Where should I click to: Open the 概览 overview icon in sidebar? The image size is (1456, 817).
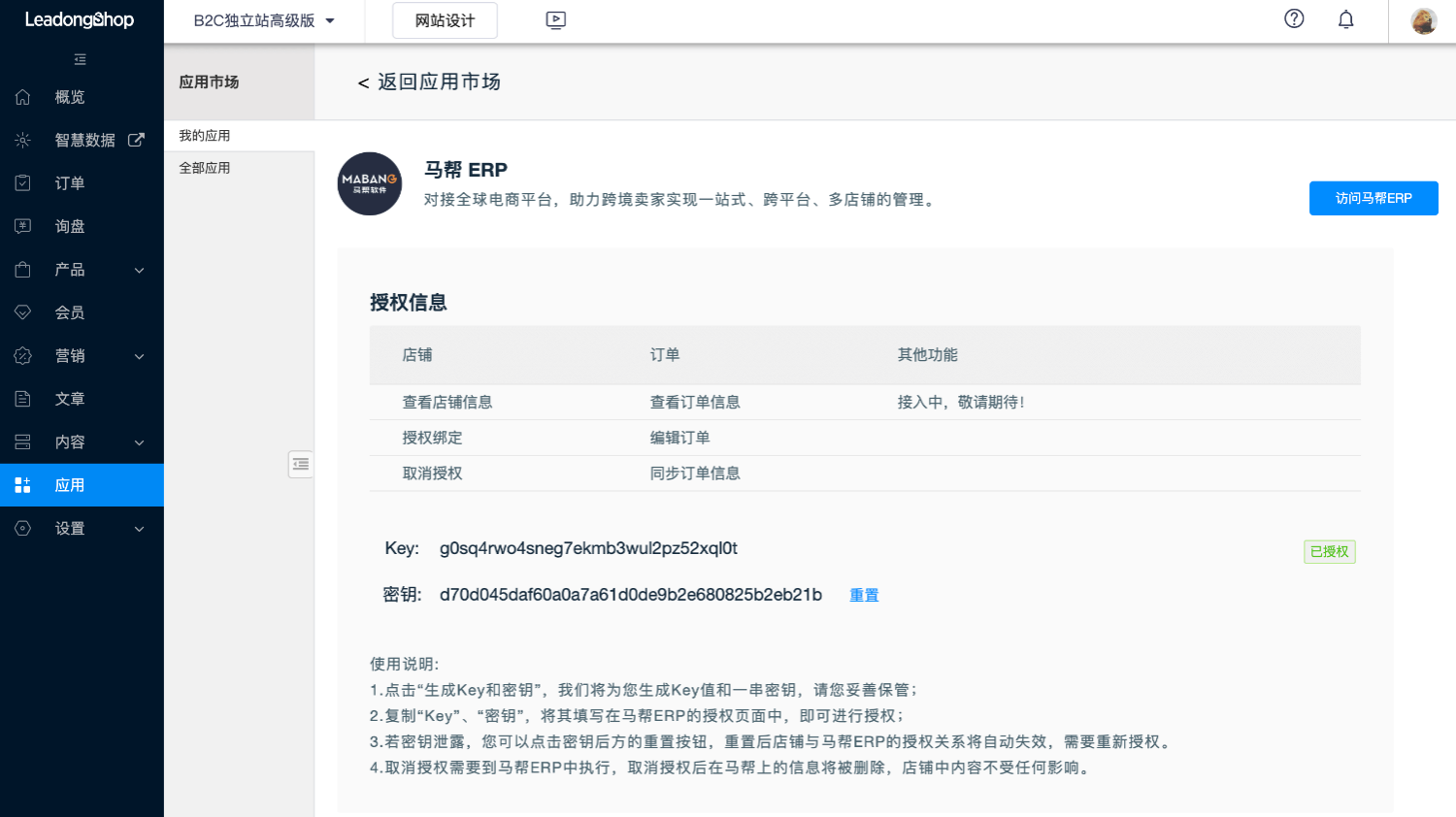coord(22,96)
